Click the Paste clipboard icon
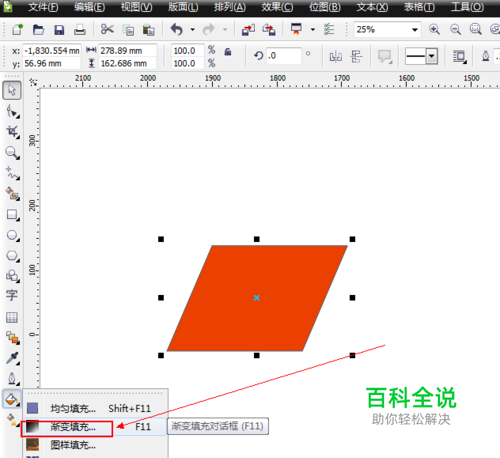The width and height of the screenshot is (500, 458). [148, 30]
